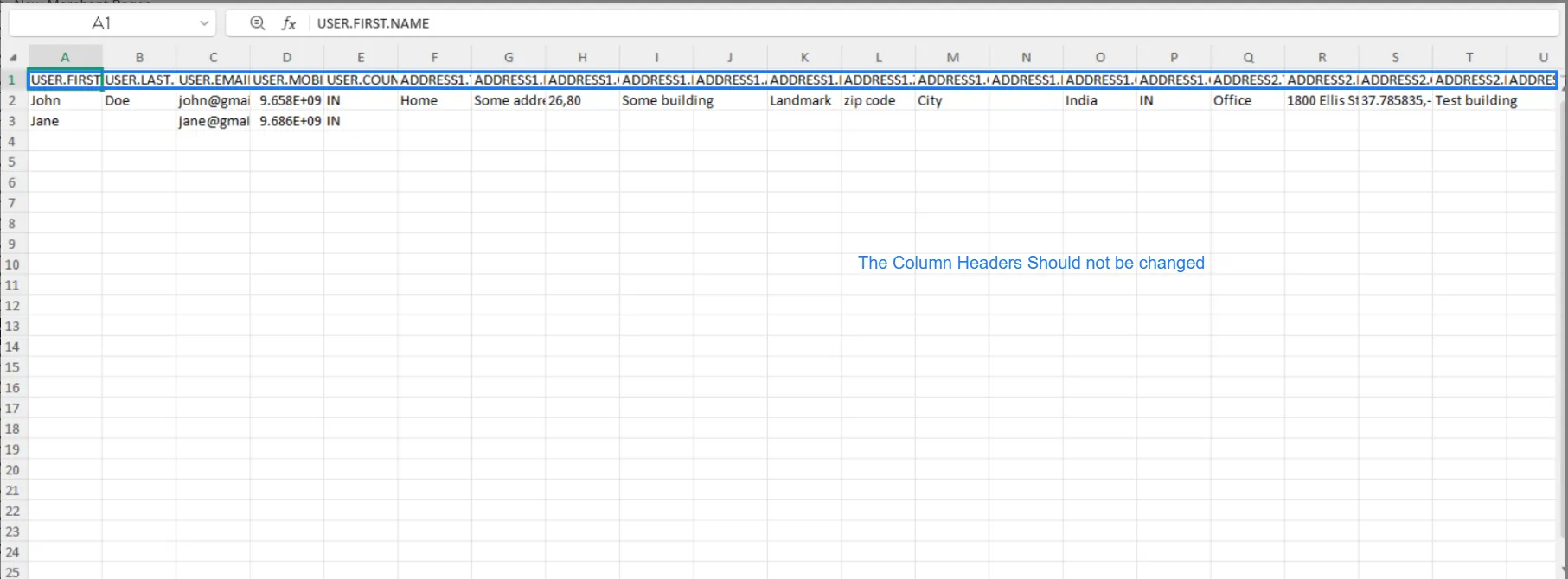
Task: Select the cell showing 9.658E+09
Action: point(287,100)
